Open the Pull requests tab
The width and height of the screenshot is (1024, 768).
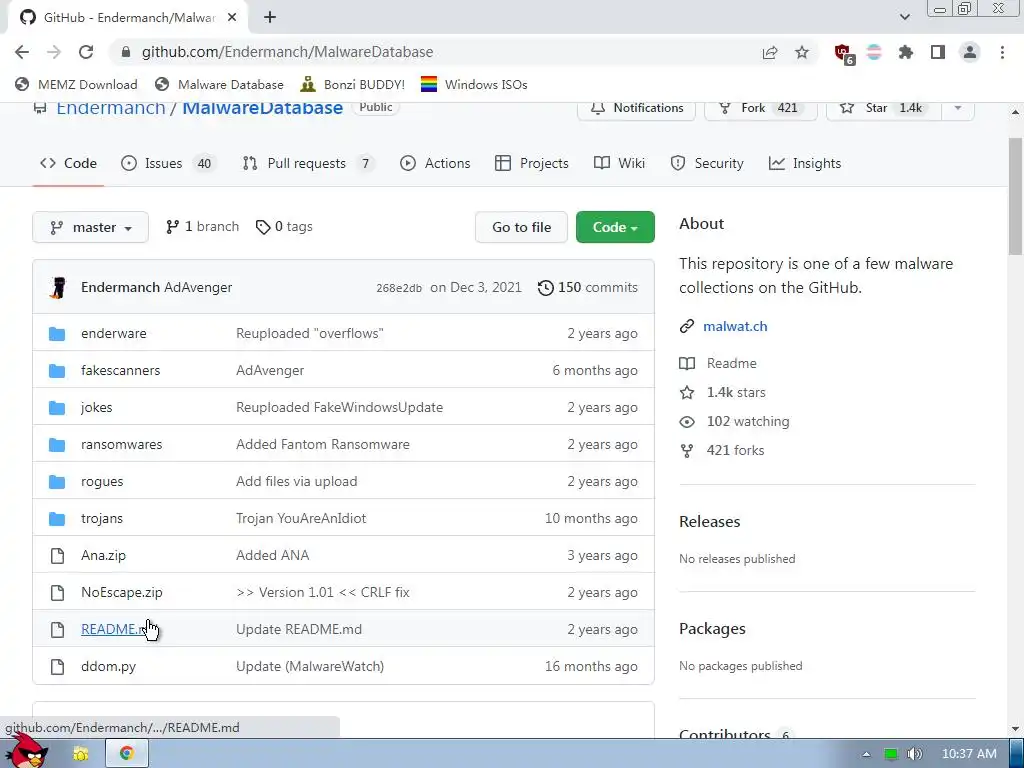(x=308, y=163)
